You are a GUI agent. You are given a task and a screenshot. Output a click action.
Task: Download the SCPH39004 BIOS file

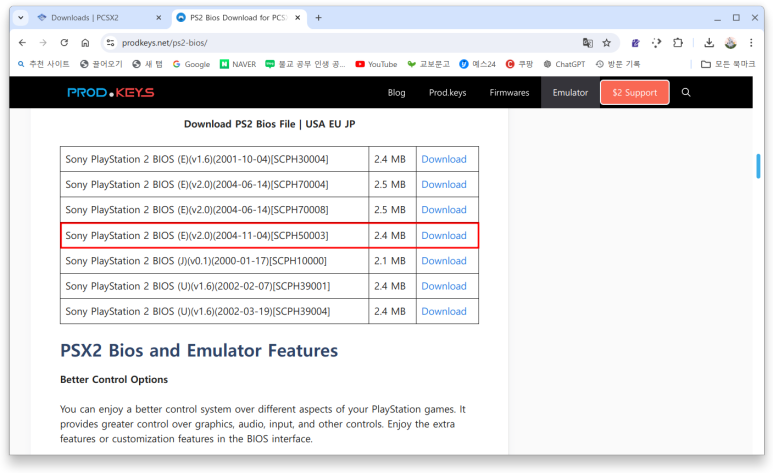click(444, 312)
